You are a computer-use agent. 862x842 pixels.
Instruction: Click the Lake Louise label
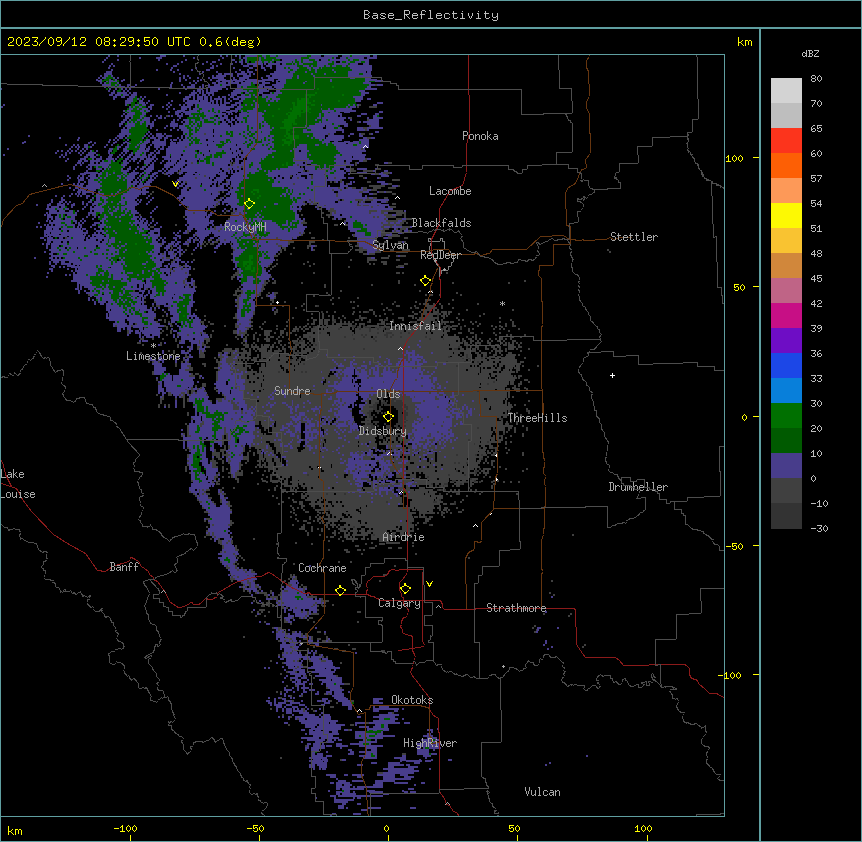(18, 484)
